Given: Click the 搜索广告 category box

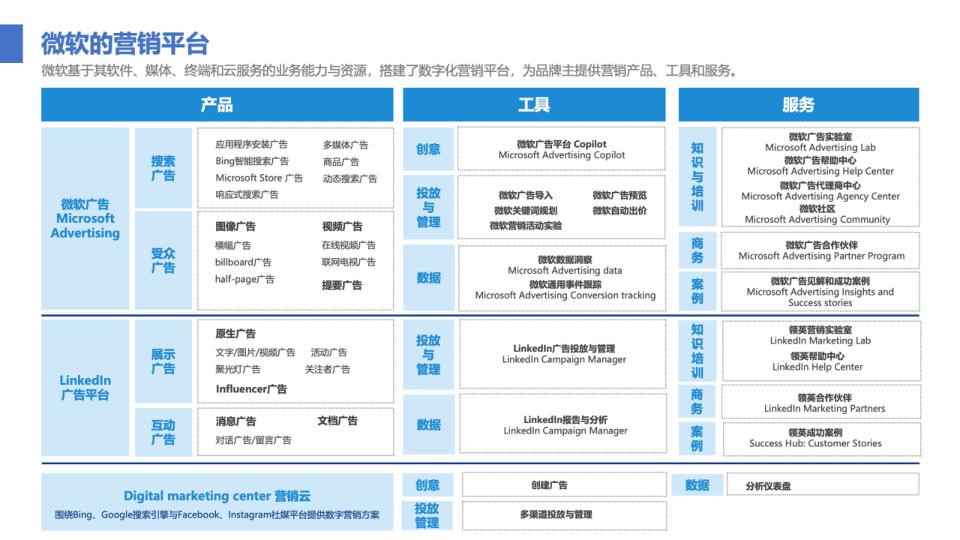Looking at the screenshot, I should [163, 168].
